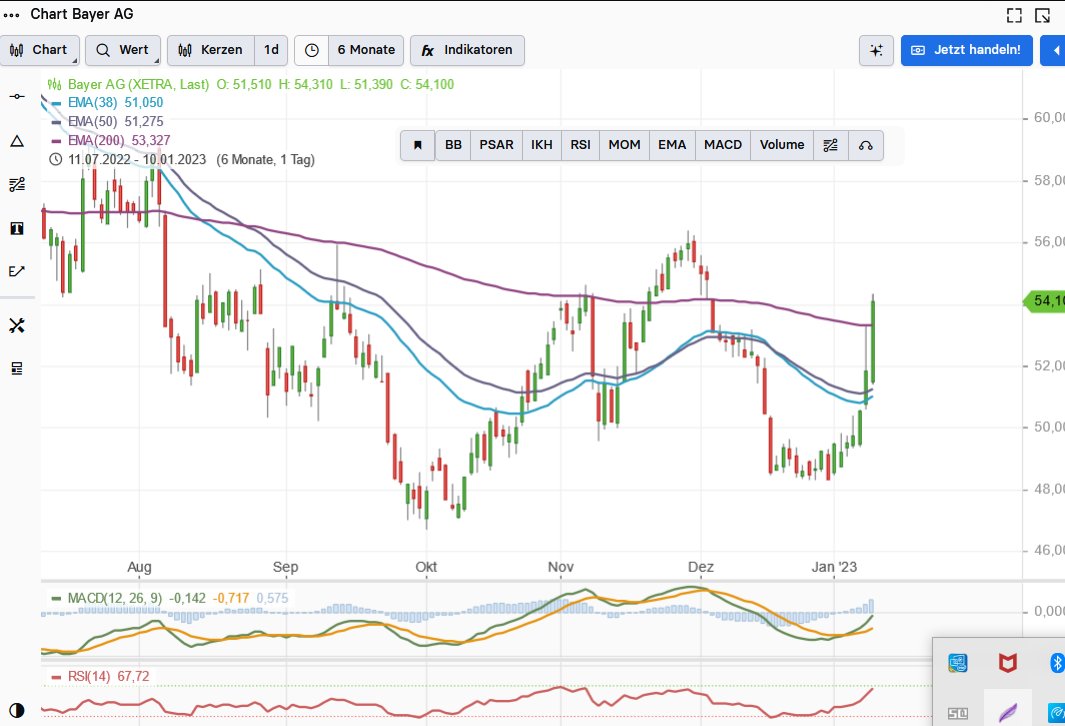Image resolution: width=1065 pixels, height=726 pixels.
Task: Open the Indikatoren menu
Action: tap(467, 50)
